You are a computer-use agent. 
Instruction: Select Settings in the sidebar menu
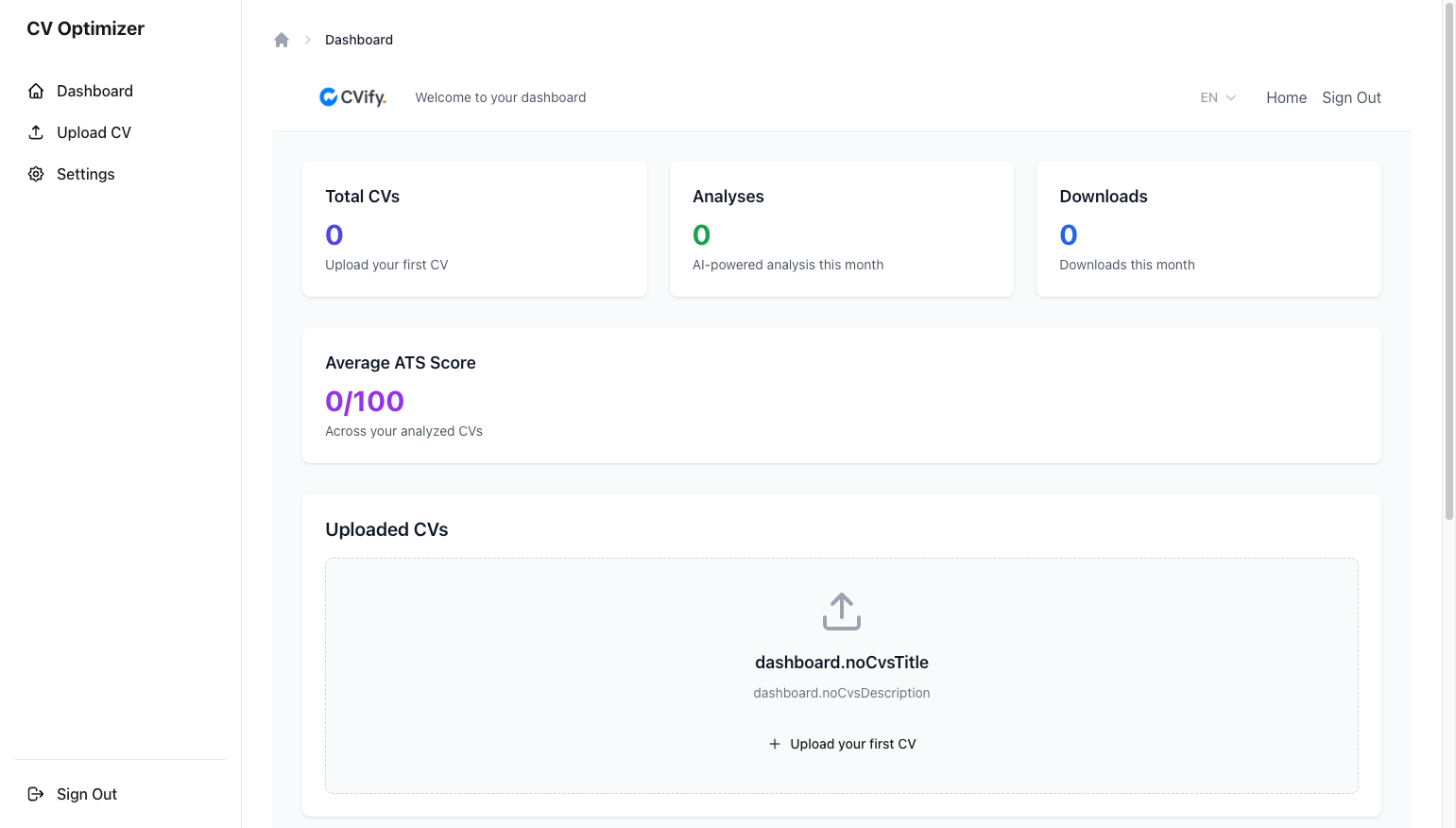pyautogui.click(x=86, y=174)
